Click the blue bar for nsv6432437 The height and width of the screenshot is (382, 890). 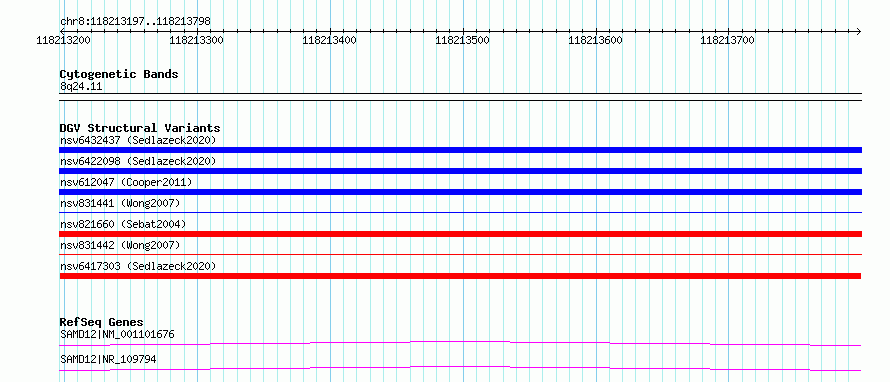(x=460, y=150)
